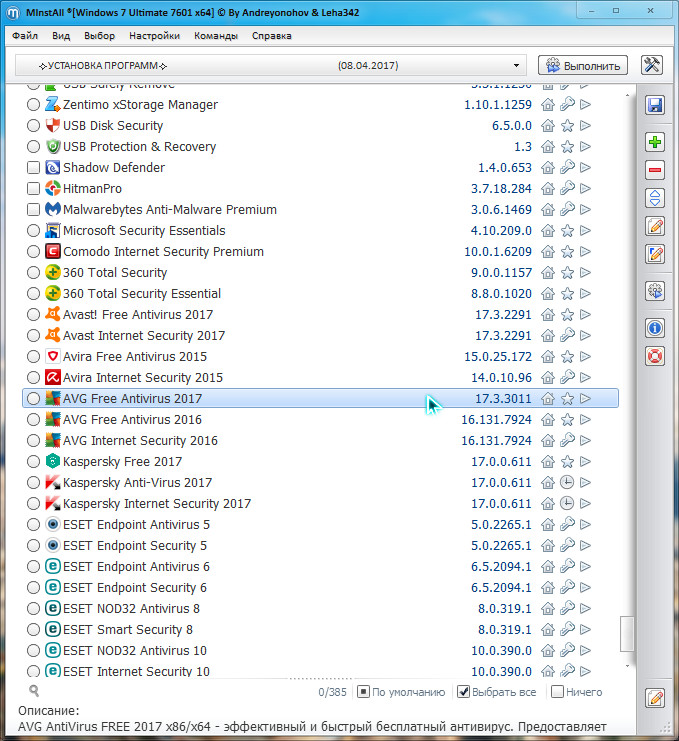Select the Kaspersky Free 2017 radio button
Viewport: 679px width, 741px height.
[x=33, y=461]
